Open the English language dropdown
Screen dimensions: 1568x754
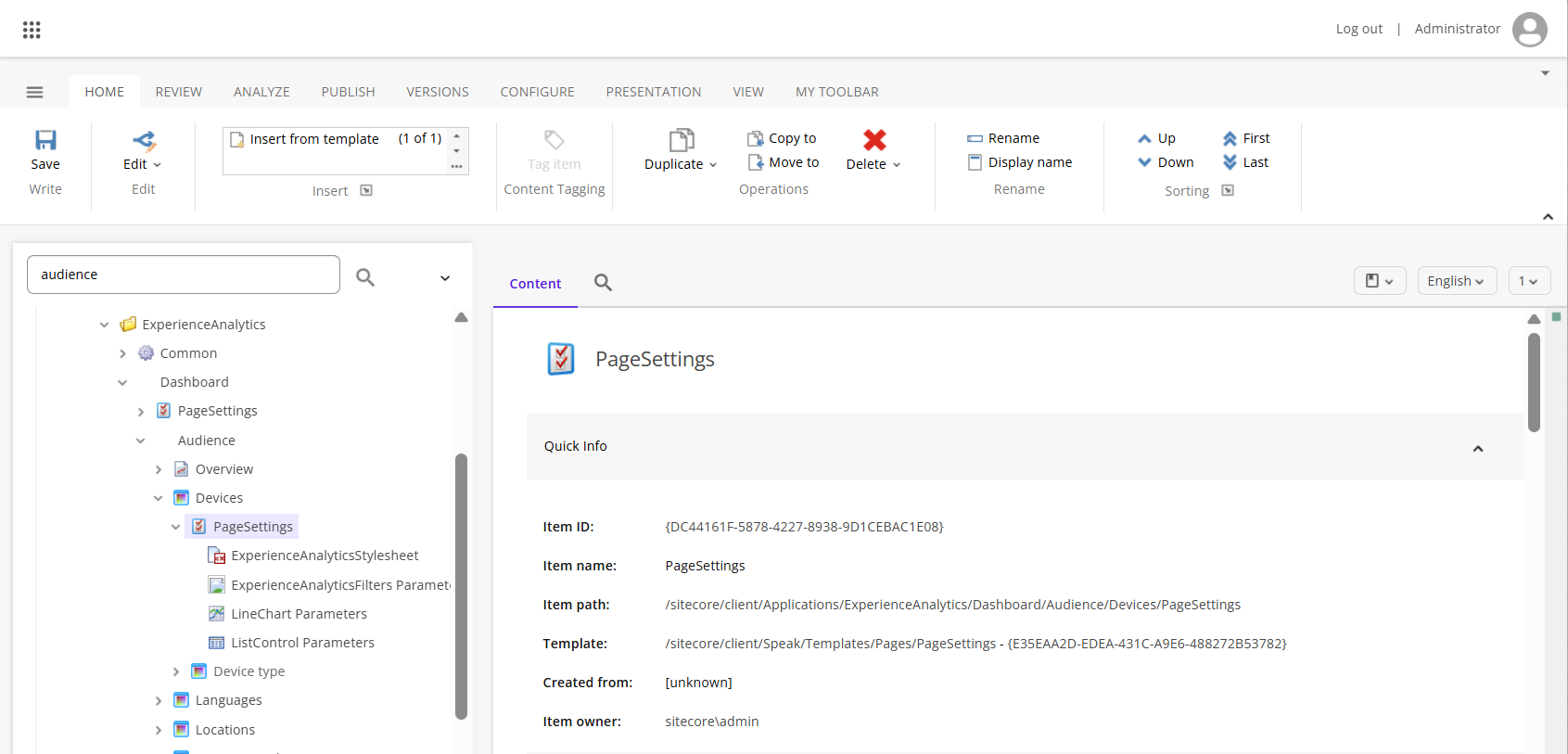(1457, 281)
